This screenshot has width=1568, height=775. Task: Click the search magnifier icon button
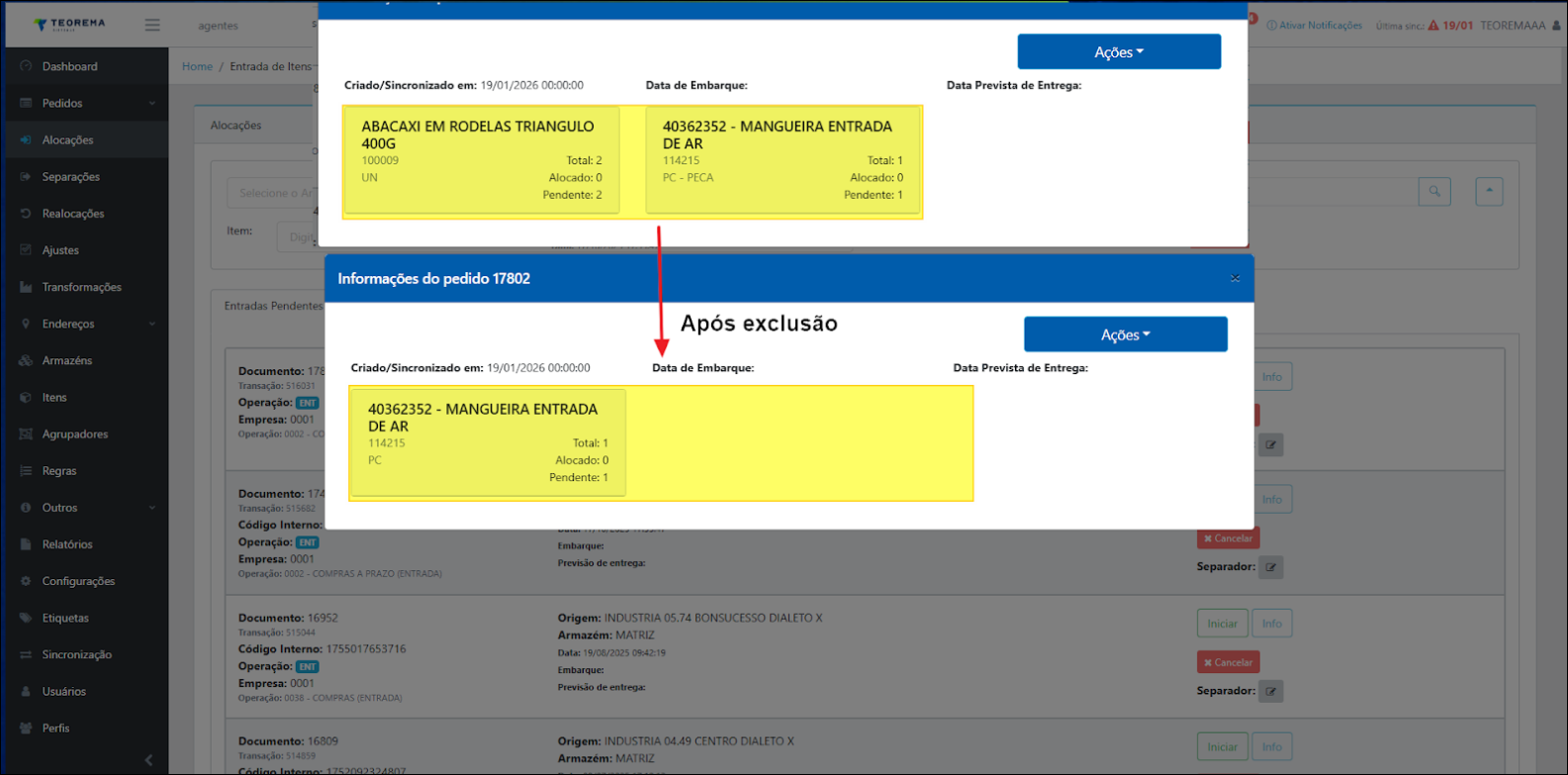[x=1433, y=192]
